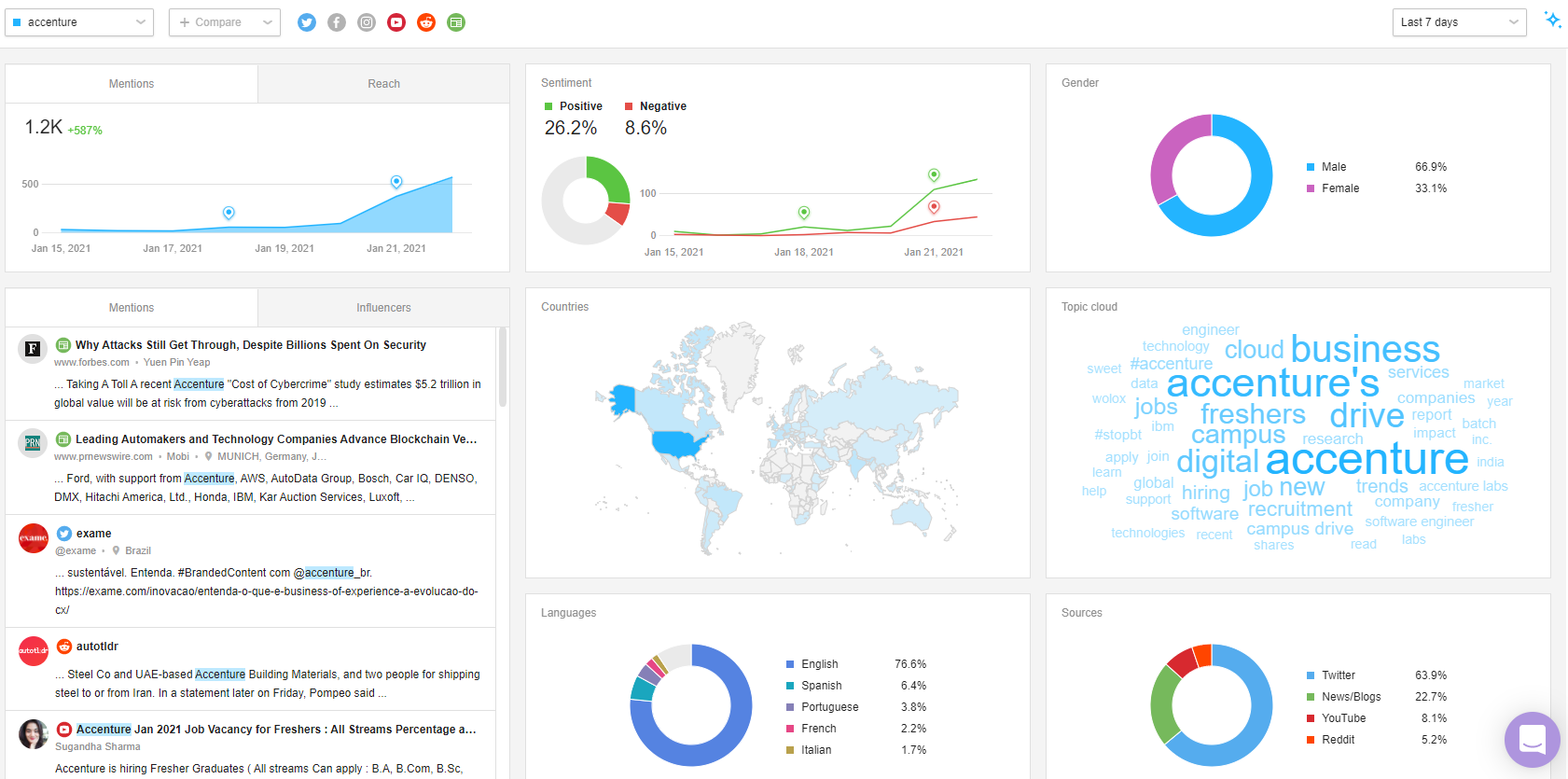
Task: Click the green News/Blogs segment of Sources donut
Action: [1162, 705]
